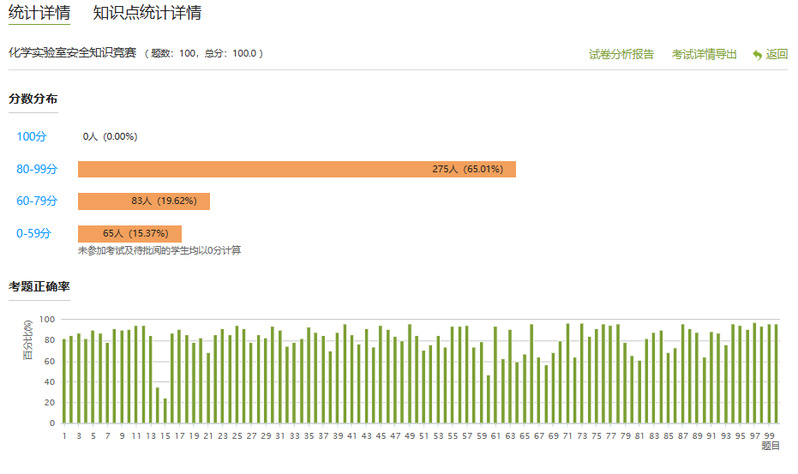Click the orange bar showing 83人
The image size is (798, 474).
(x=144, y=201)
